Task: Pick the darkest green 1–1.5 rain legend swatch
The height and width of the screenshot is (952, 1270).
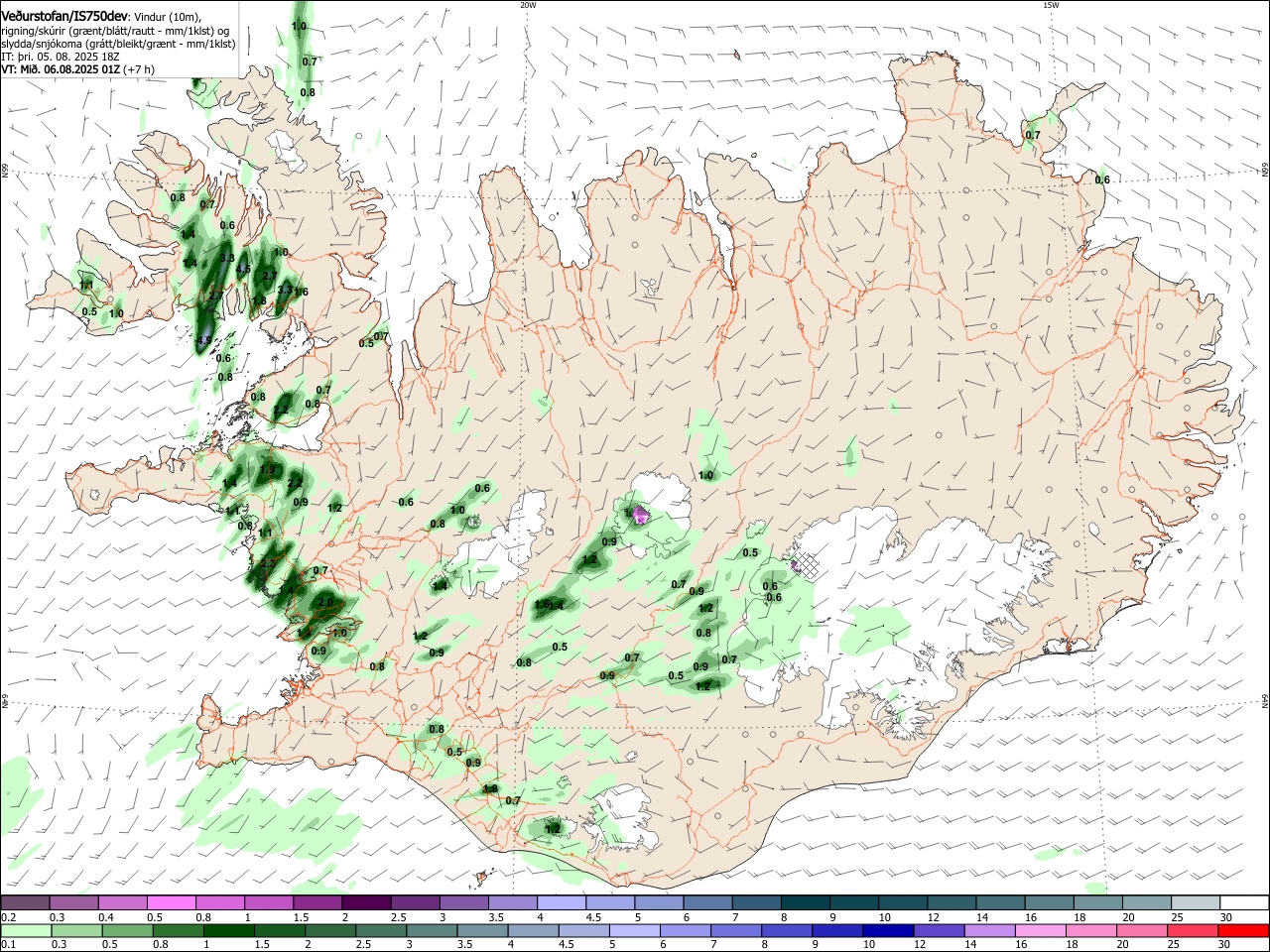Action: [227, 931]
